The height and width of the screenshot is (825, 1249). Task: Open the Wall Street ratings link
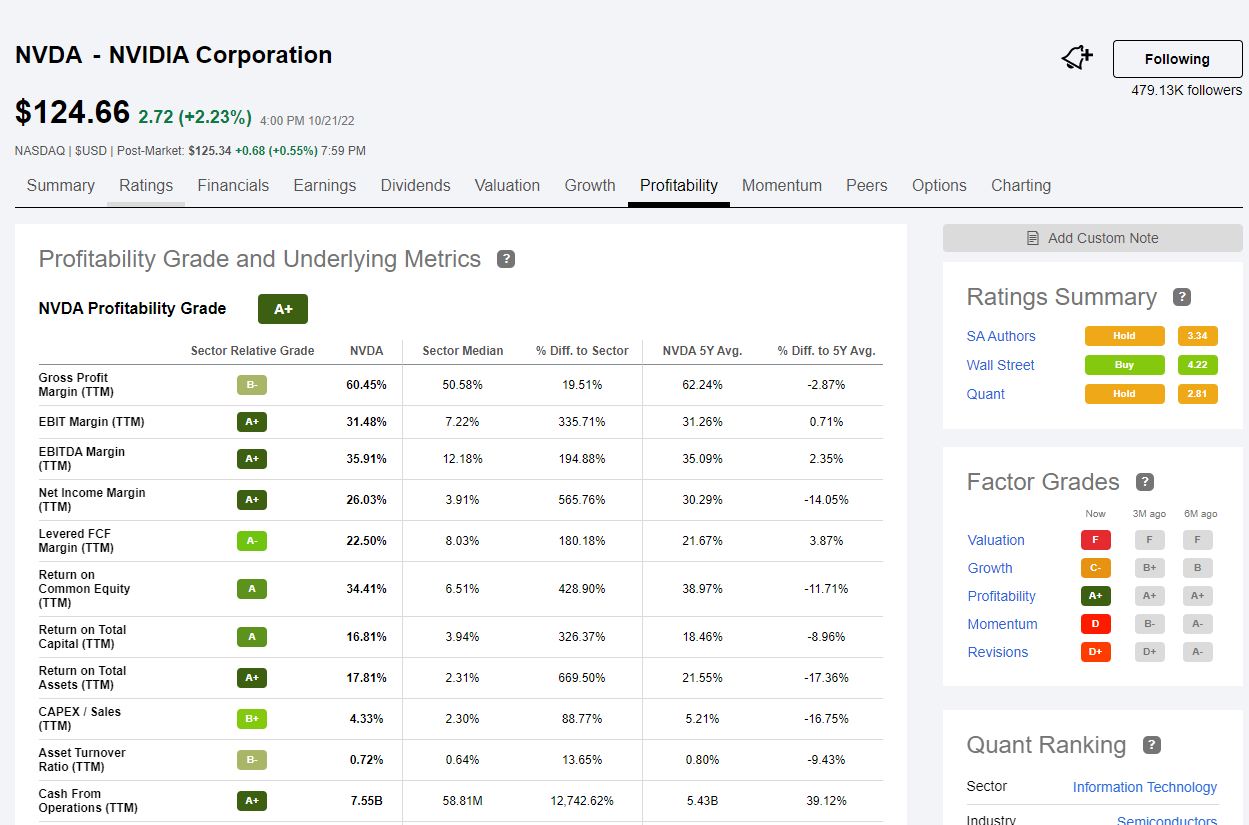pyautogui.click(x=1001, y=365)
